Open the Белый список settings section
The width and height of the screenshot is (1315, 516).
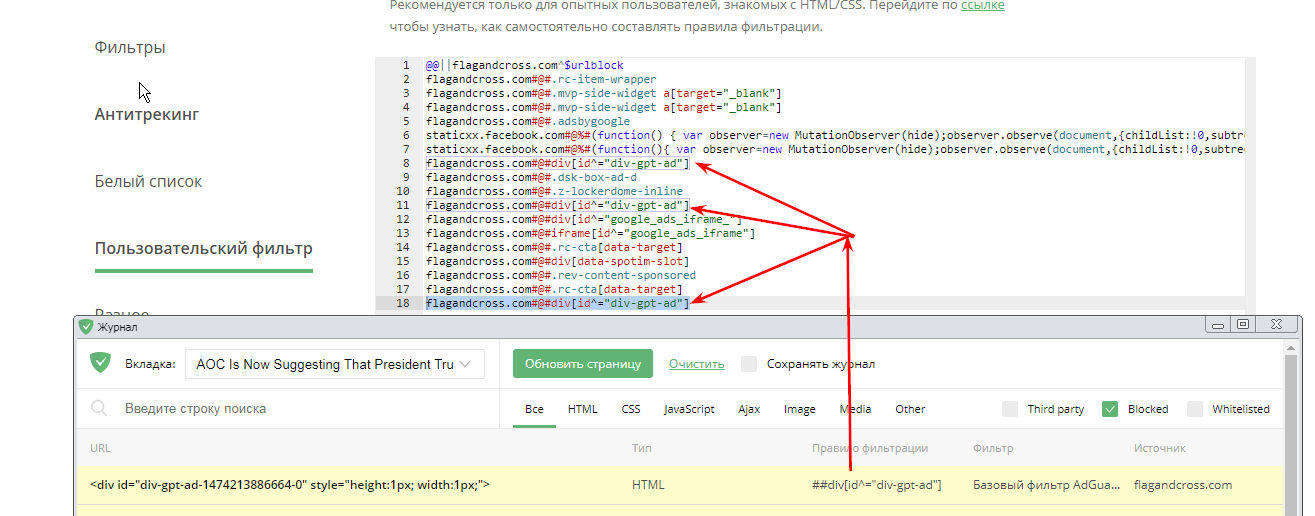[149, 181]
